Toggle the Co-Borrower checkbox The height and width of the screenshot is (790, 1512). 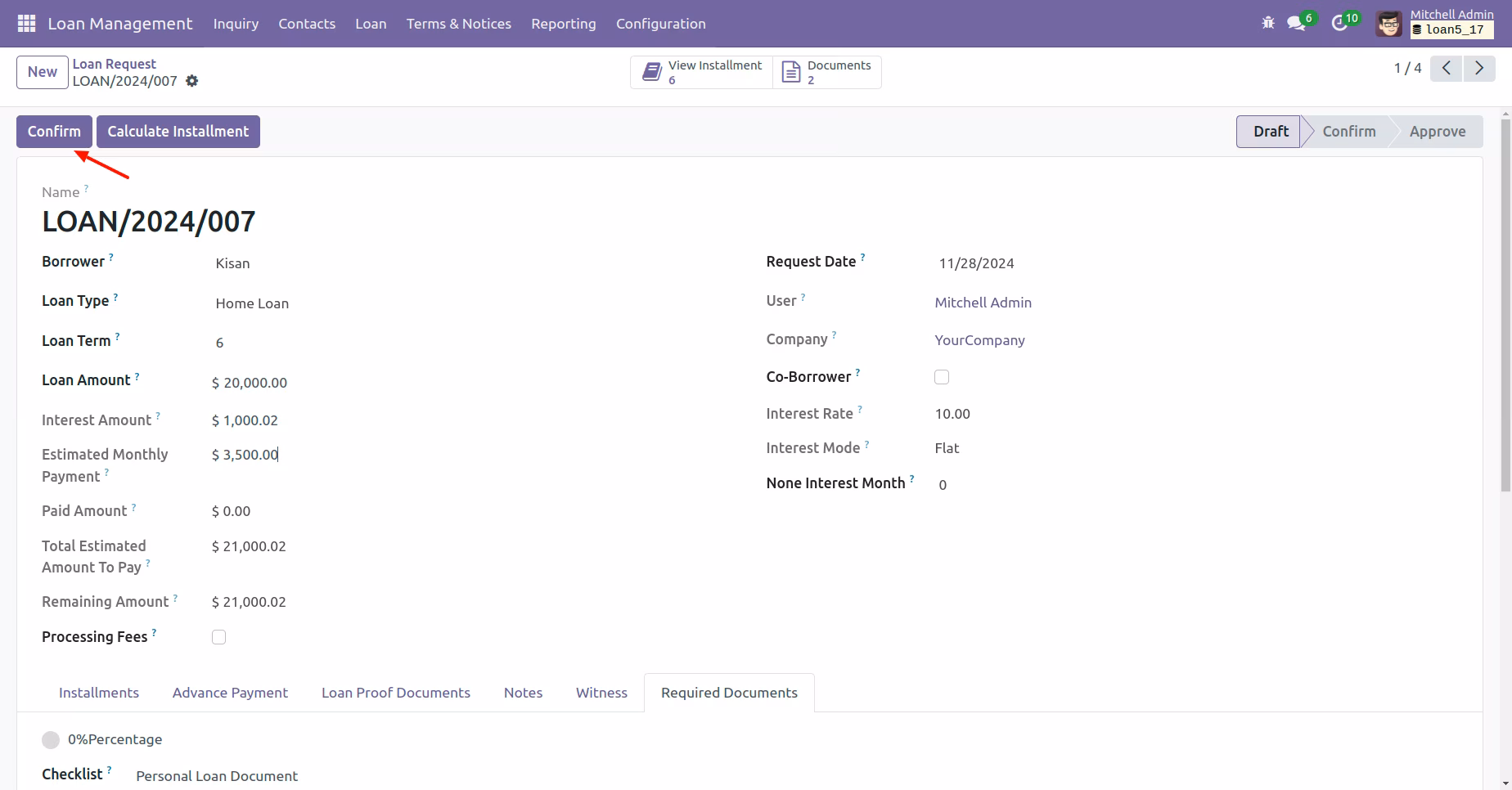(x=942, y=377)
